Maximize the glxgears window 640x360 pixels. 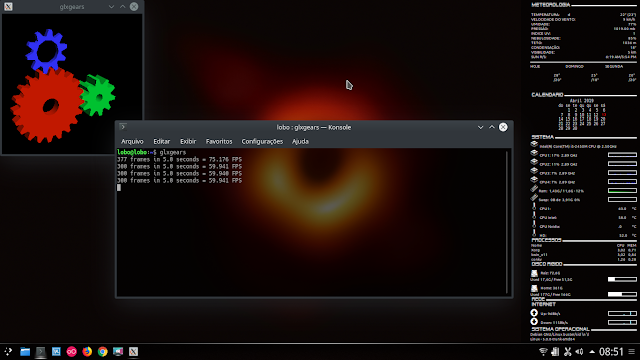122,7
